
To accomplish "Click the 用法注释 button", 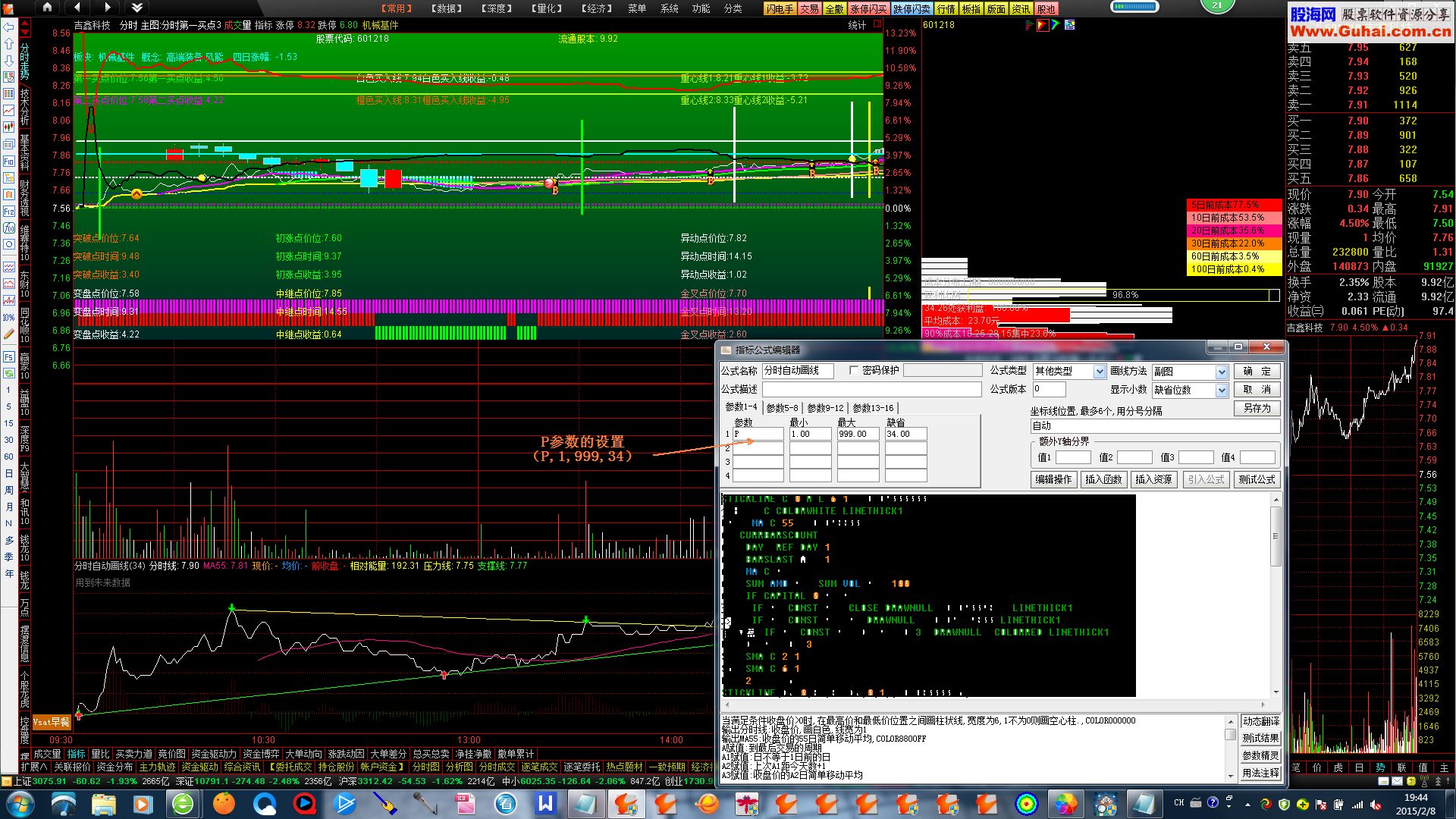I will [1260, 773].
